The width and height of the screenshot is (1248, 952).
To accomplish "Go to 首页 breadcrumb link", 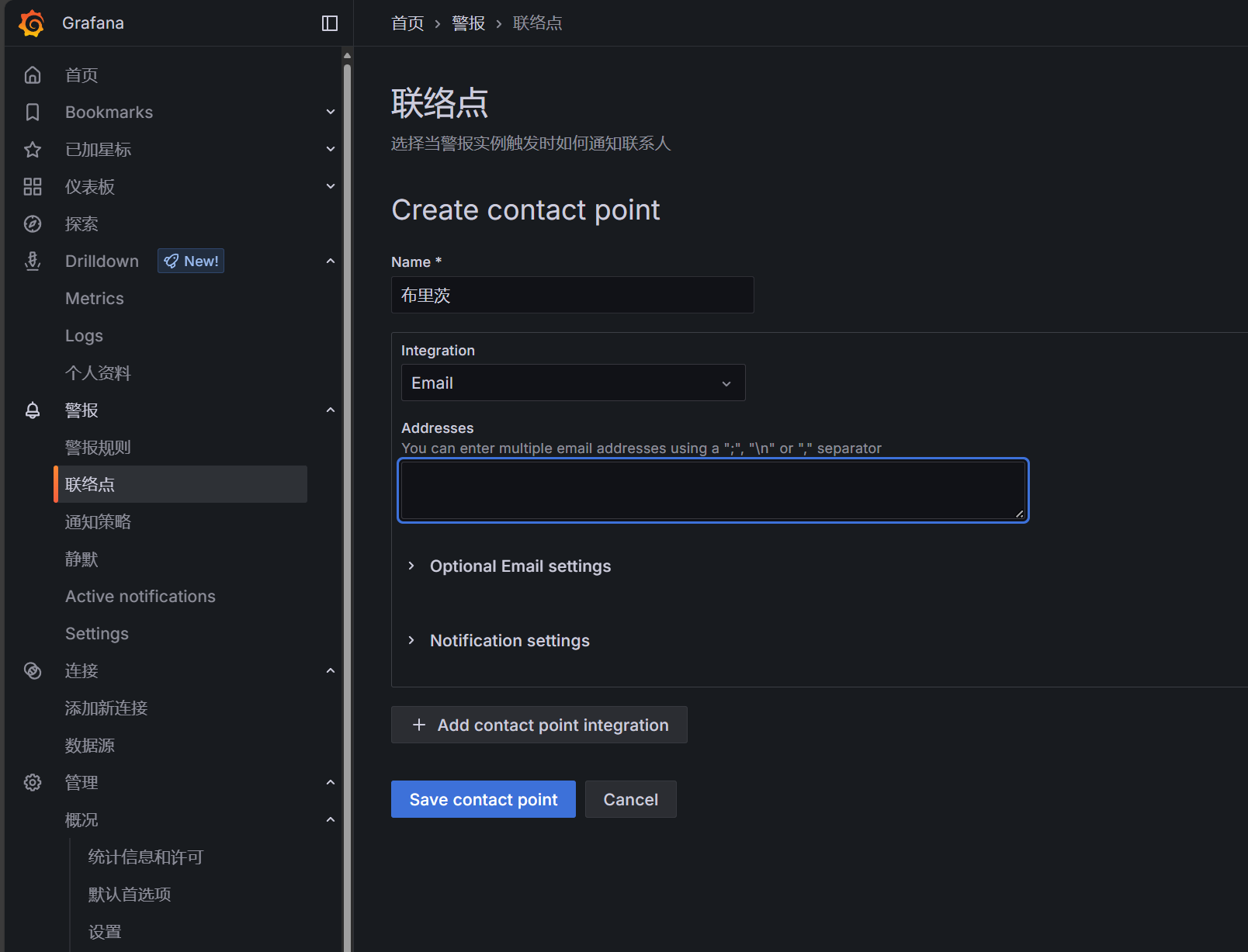I will click(407, 23).
